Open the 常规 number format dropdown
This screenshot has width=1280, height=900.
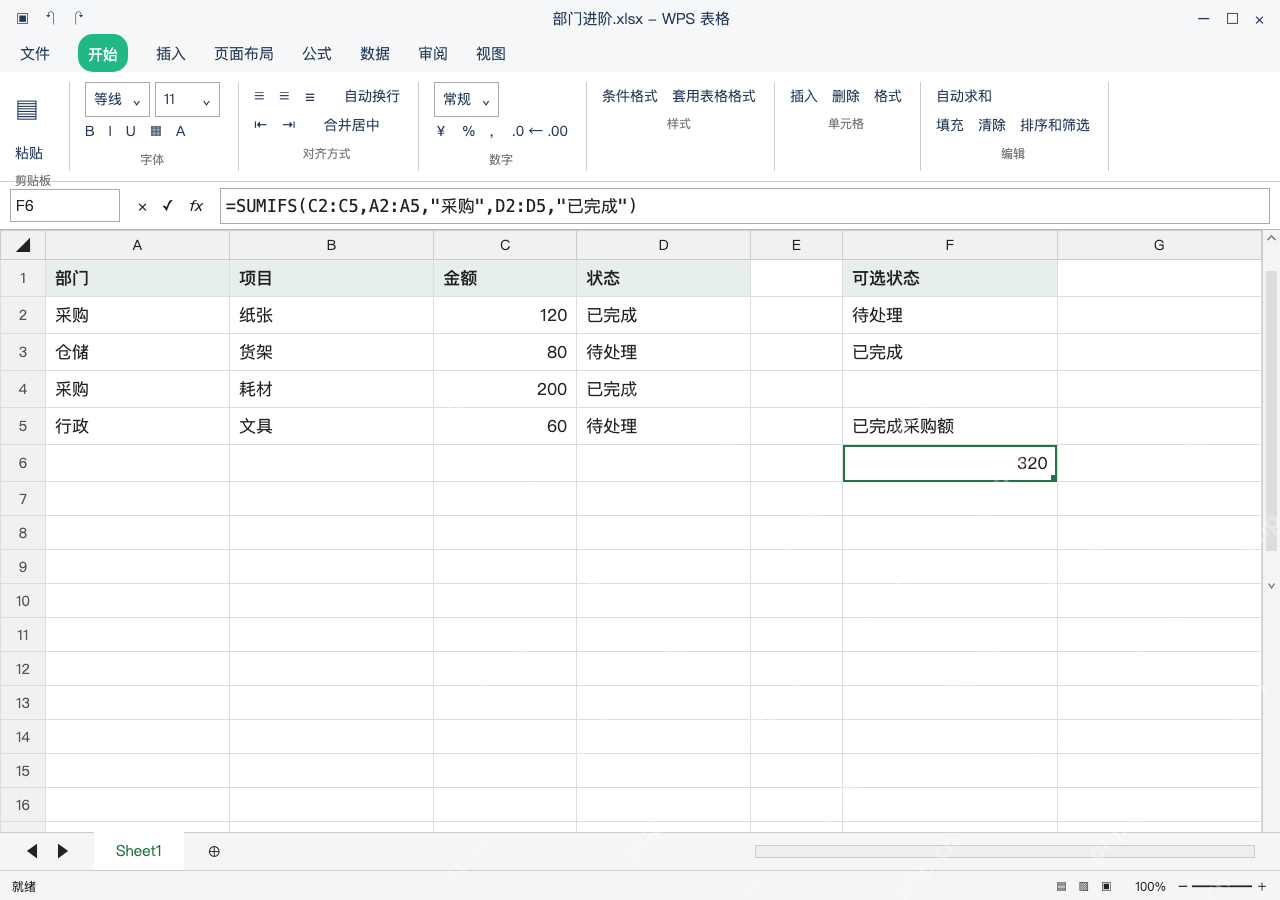coord(466,99)
